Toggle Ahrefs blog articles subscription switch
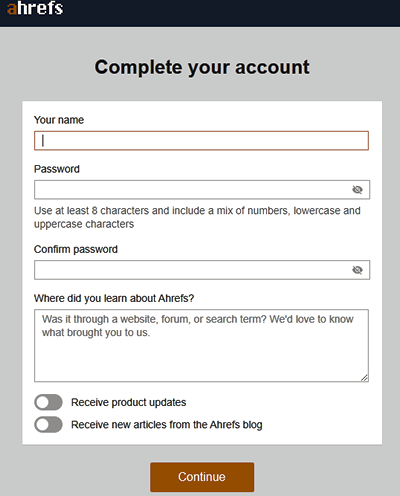This screenshot has width=400, height=496. tap(48, 425)
